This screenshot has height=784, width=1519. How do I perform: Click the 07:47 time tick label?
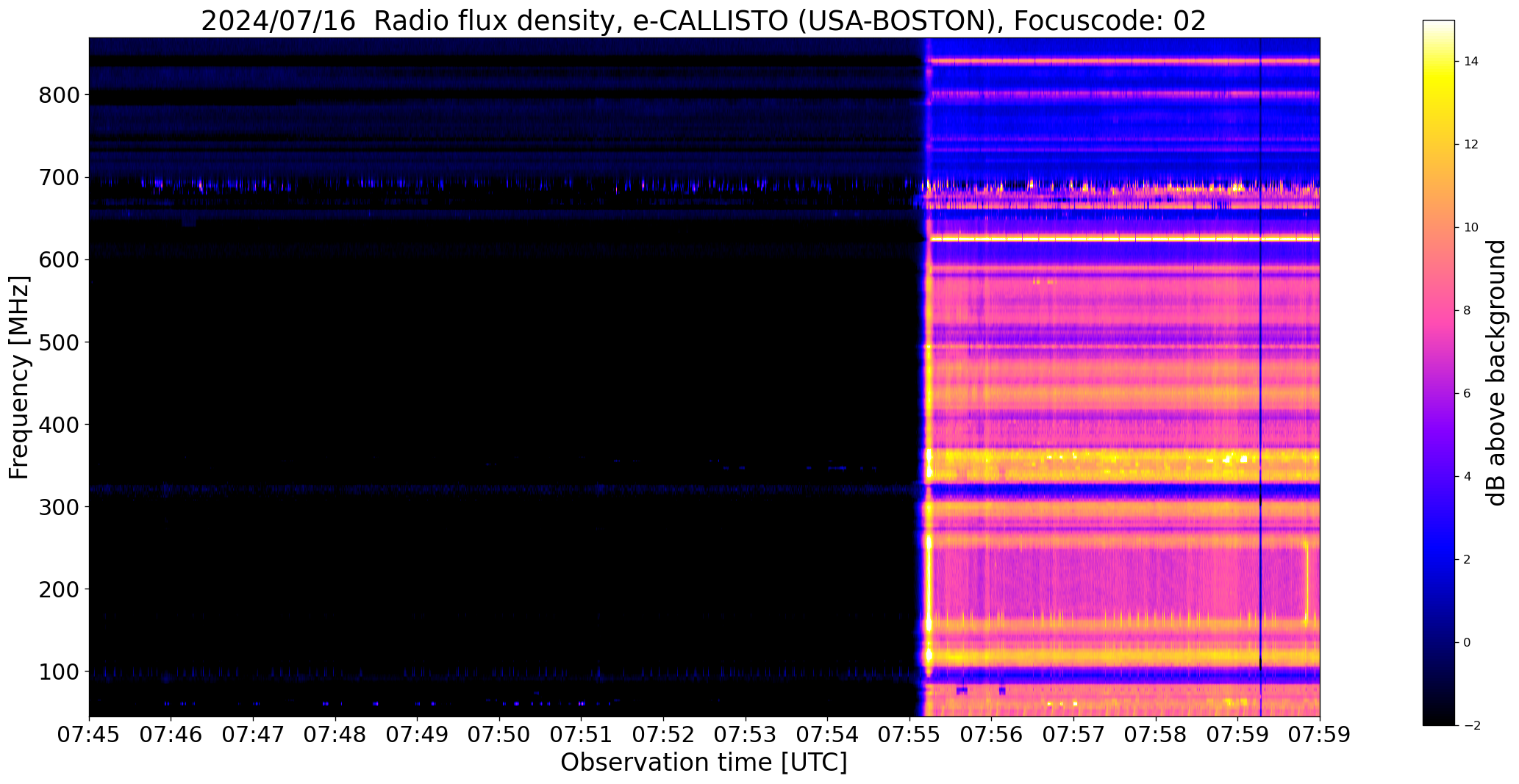click(254, 736)
